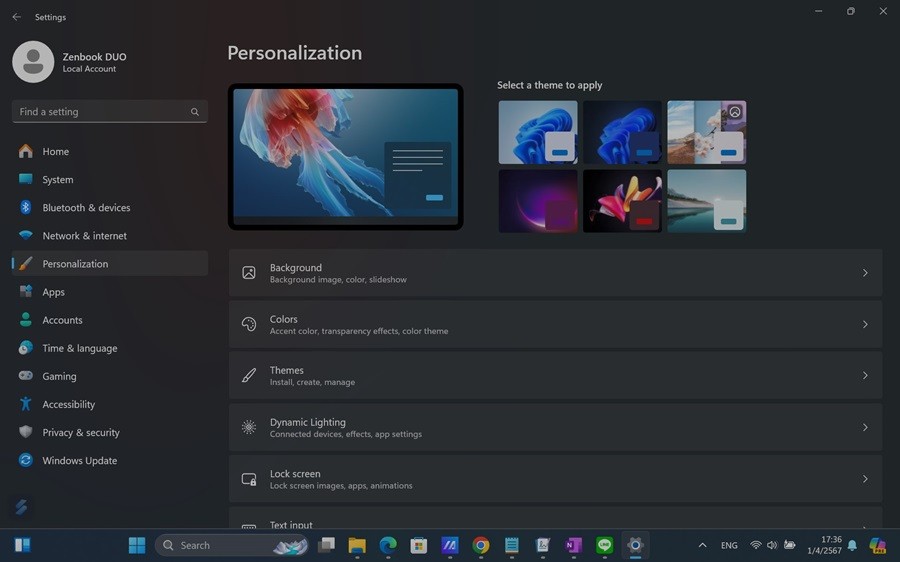
Task: Click the Find a setting search box
Action: tap(100, 112)
